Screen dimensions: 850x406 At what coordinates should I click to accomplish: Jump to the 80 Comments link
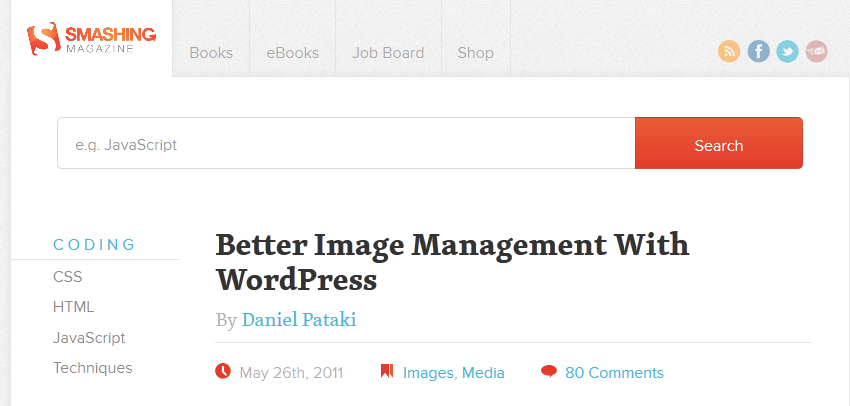pos(614,373)
